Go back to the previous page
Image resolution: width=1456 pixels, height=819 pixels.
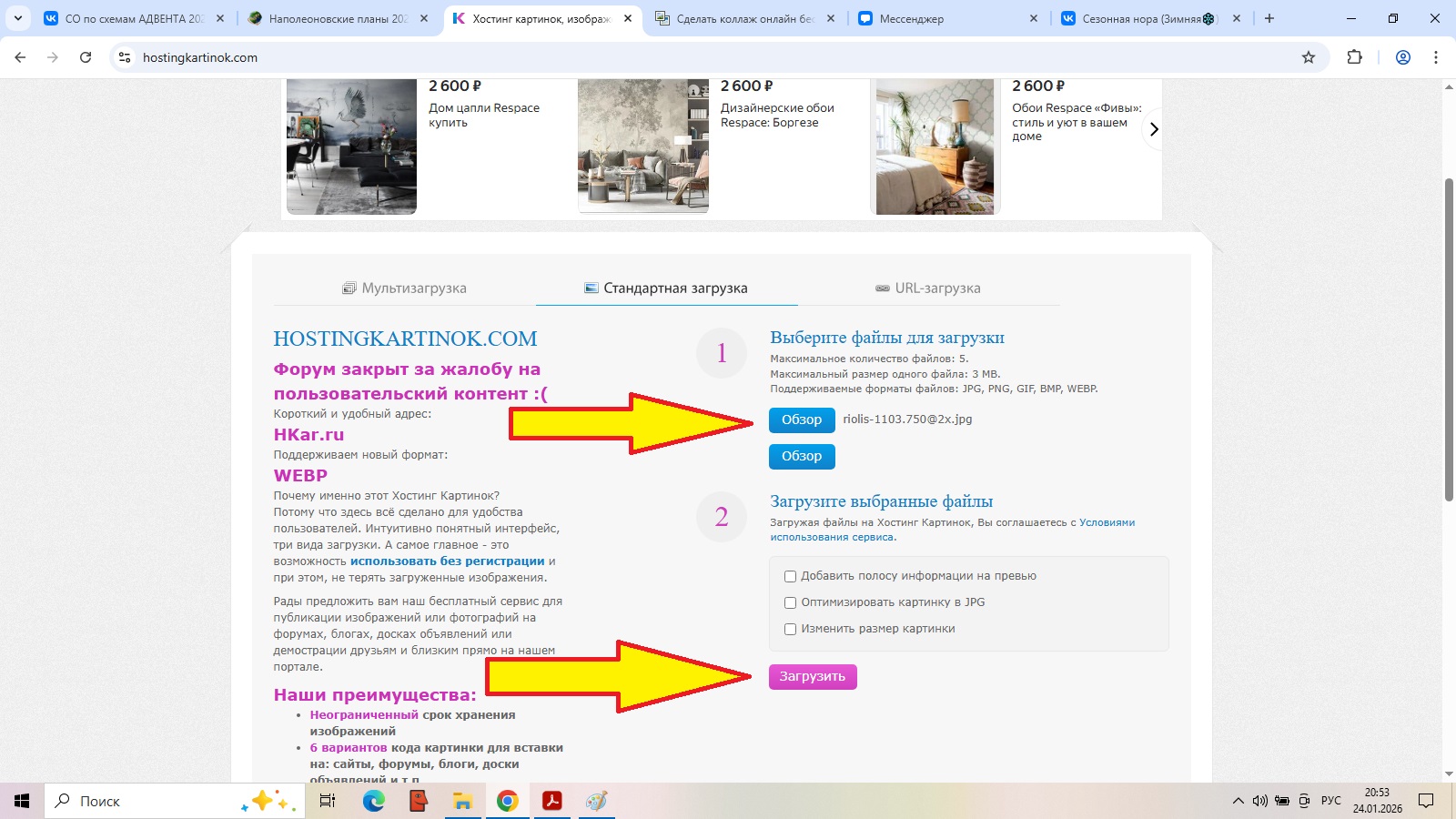(x=20, y=57)
